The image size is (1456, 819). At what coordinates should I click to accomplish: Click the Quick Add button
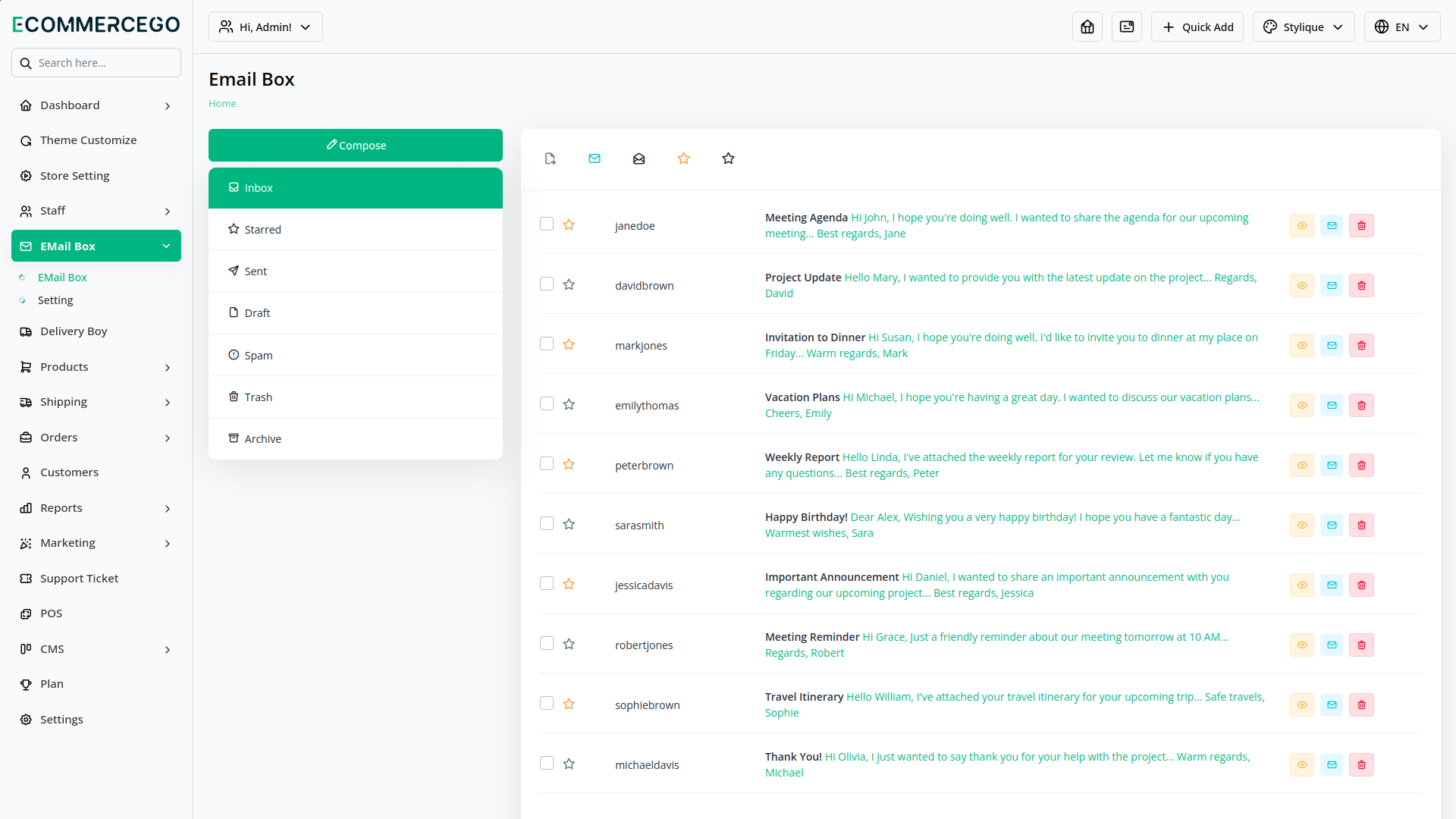[x=1197, y=27]
